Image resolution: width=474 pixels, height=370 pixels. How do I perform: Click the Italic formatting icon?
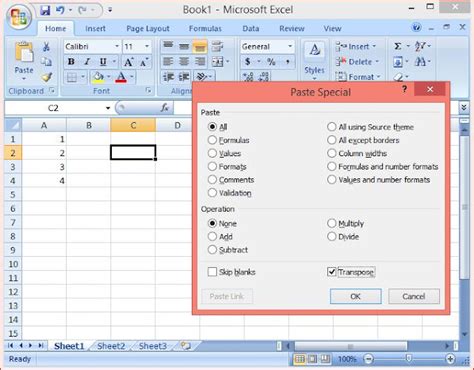tap(87, 62)
